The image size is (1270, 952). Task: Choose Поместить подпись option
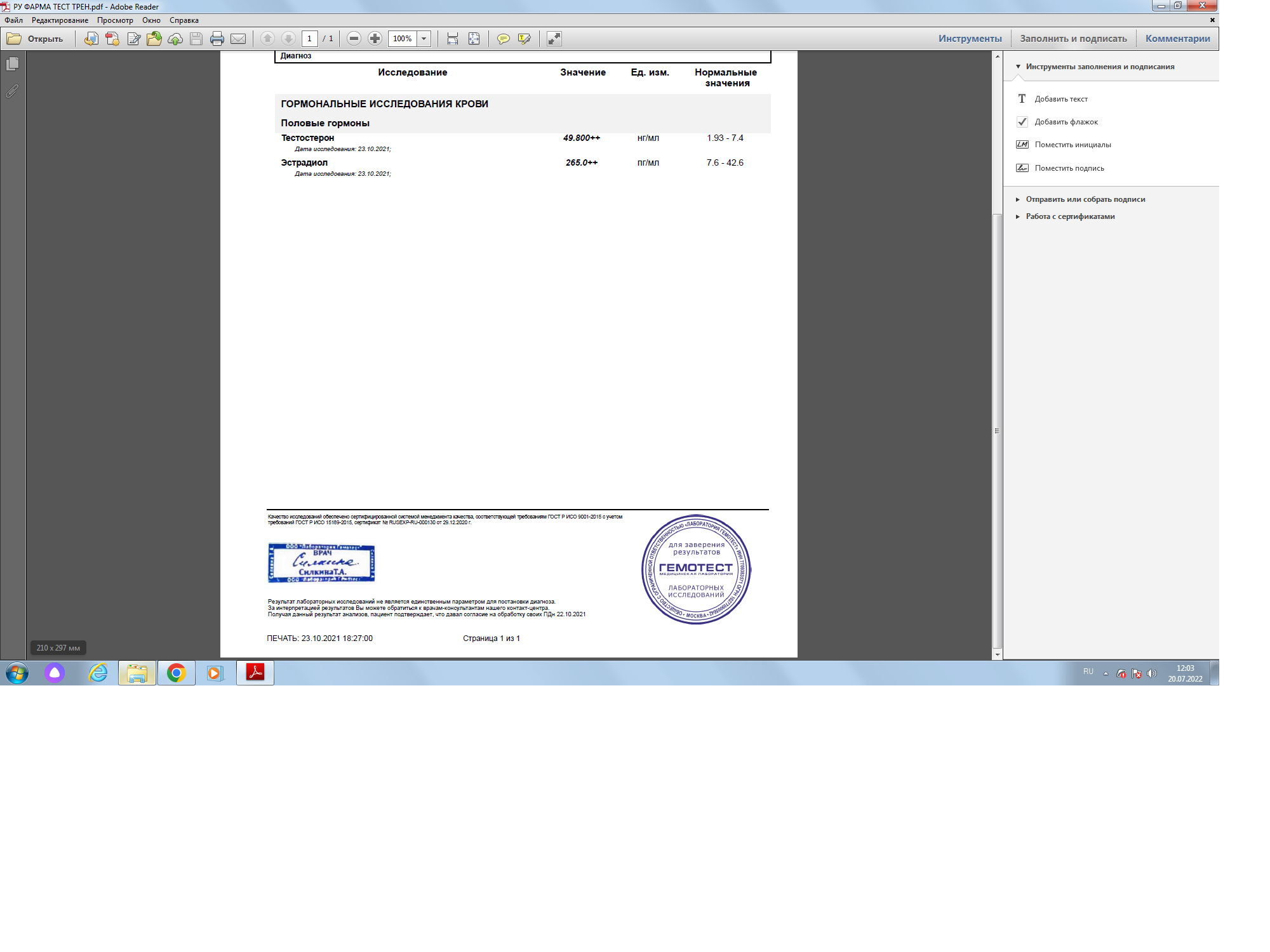[x=1069, y=168]
